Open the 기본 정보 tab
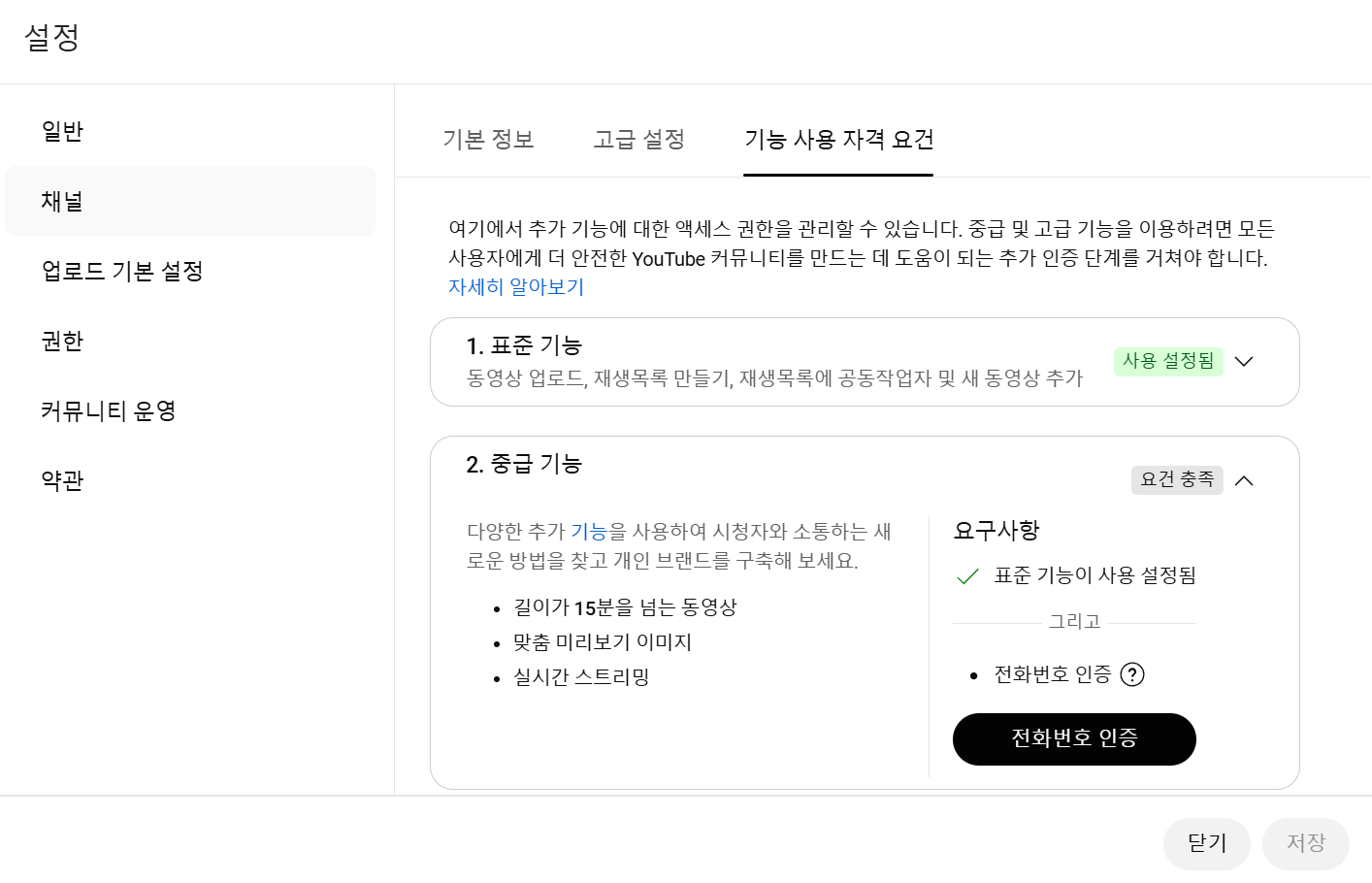Image resolution: width=1372 pixels, height=883 pixels. pos(488,140)
